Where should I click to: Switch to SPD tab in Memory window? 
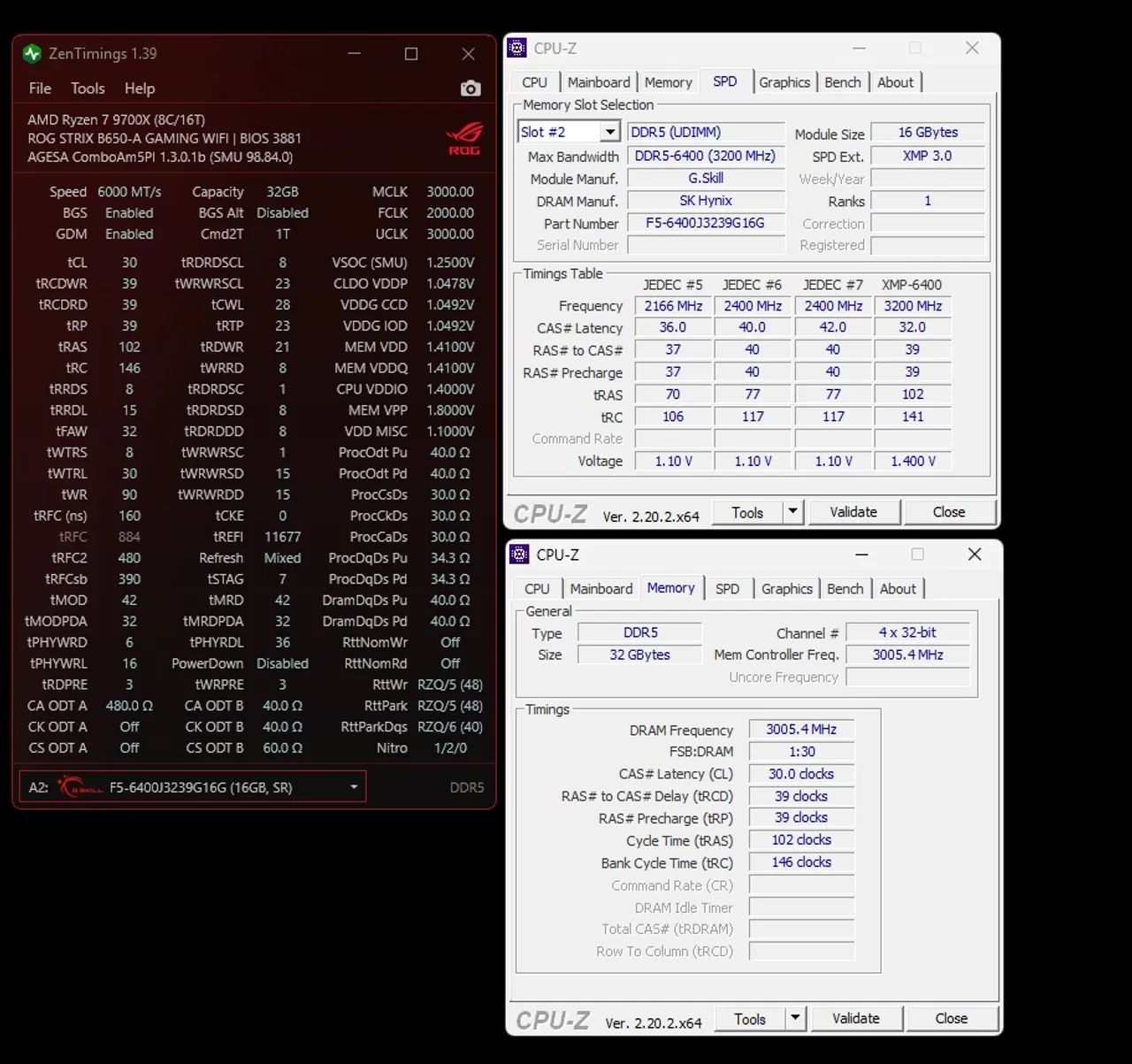coord(728,589)
